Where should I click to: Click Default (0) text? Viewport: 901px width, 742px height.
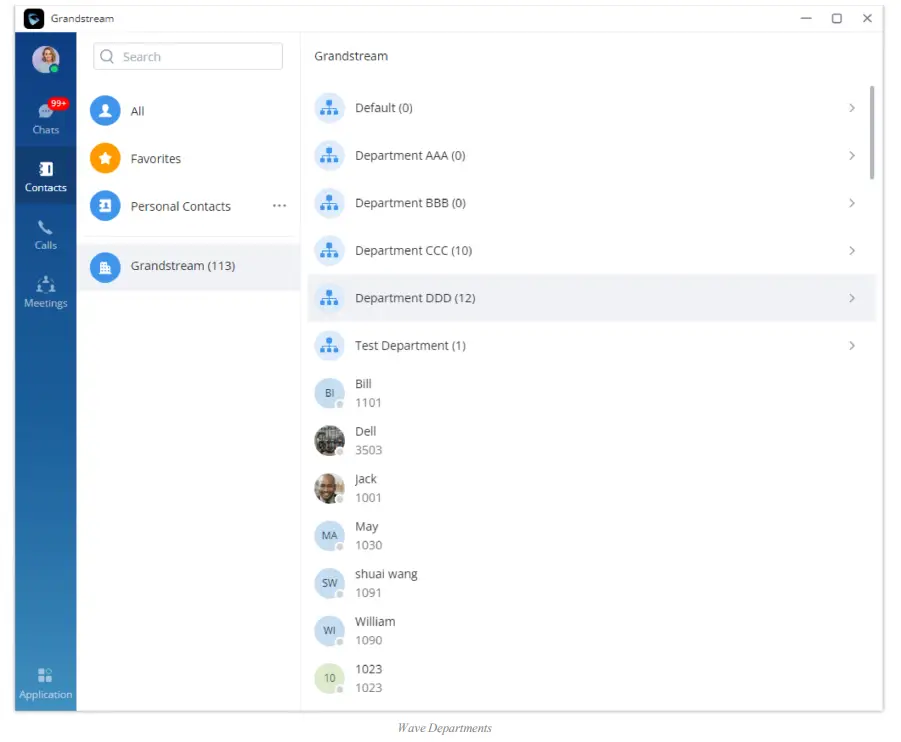[384, 108]
